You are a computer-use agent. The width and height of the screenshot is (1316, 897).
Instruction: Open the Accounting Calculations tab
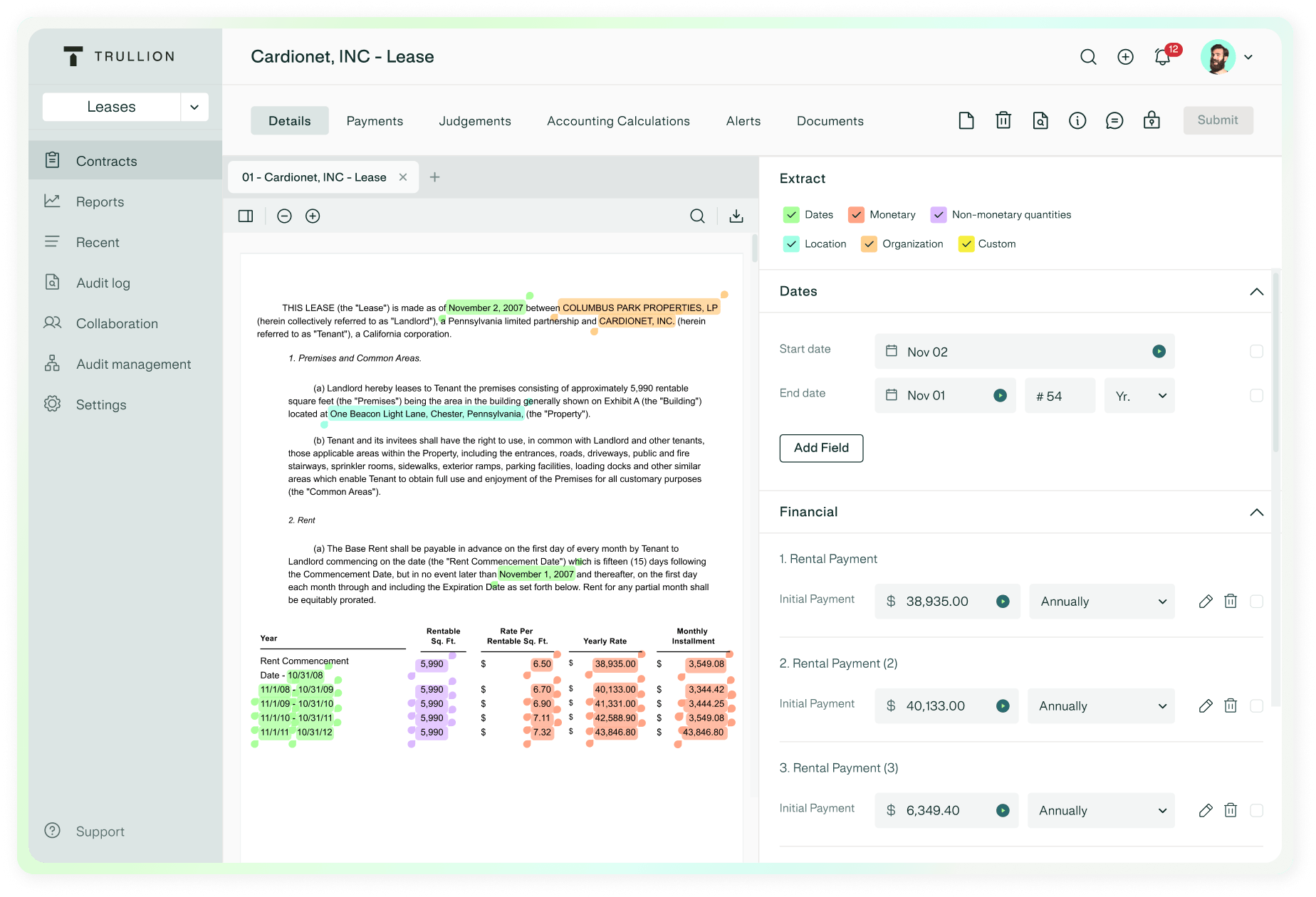click(618, 121)
